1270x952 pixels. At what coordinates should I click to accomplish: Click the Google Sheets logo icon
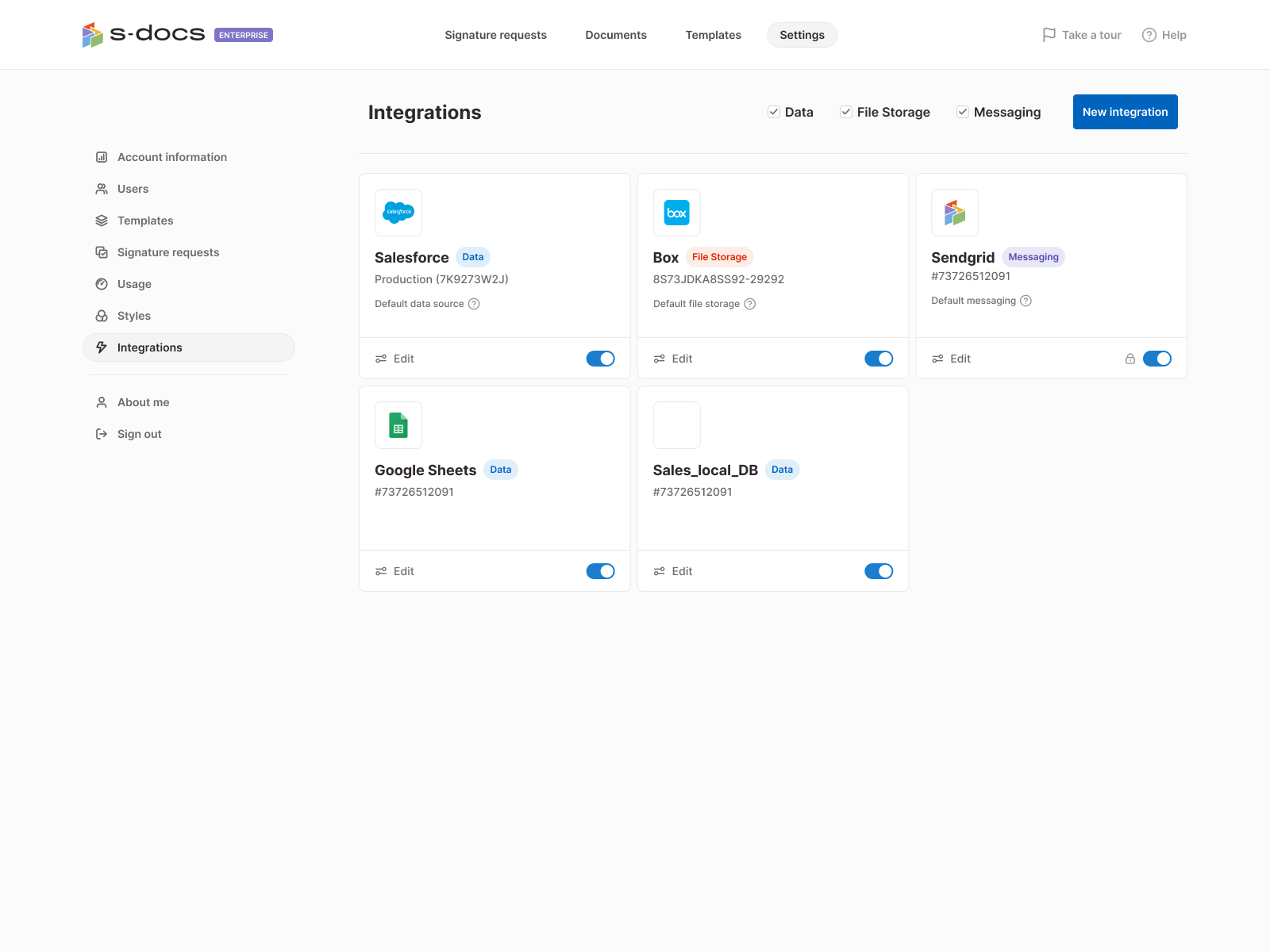tap(398, 425)
